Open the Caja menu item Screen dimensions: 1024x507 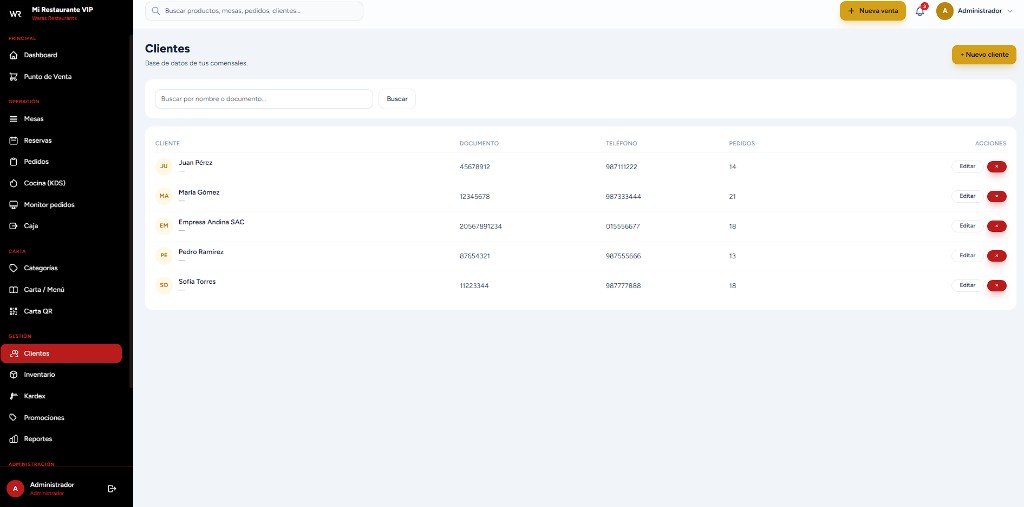(61, 226)
